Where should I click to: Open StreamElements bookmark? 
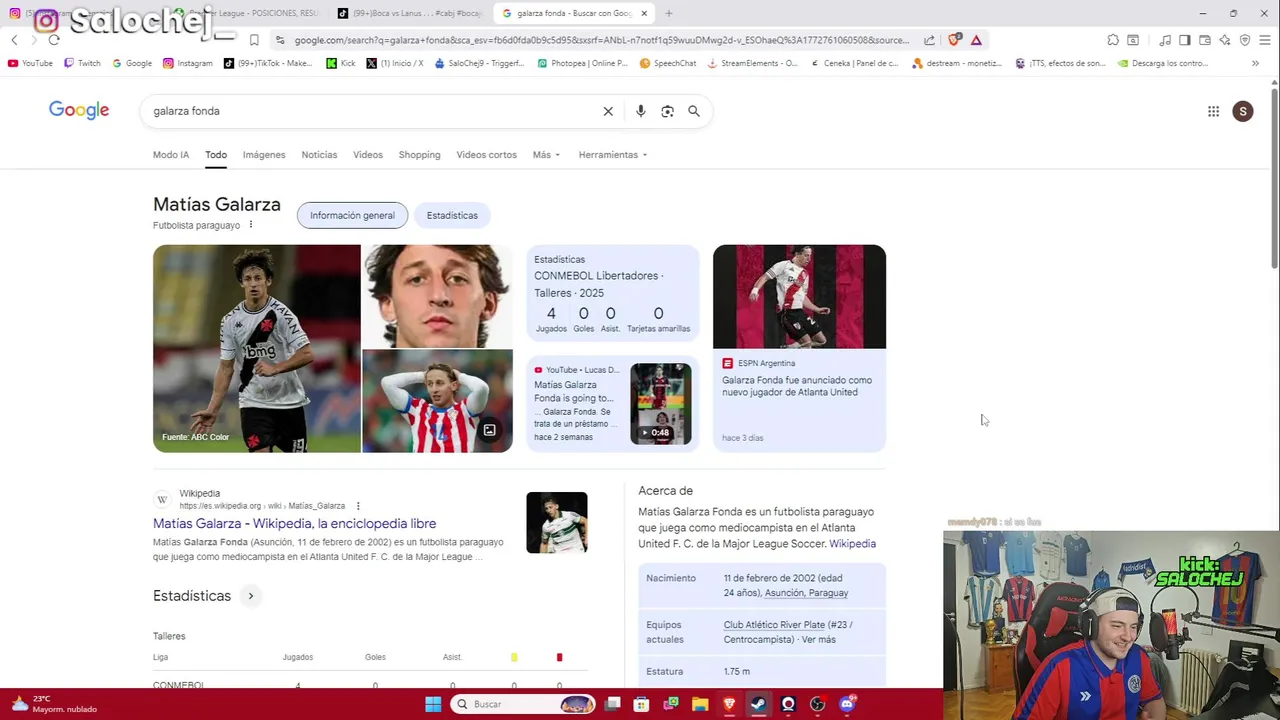coord(752,63)
